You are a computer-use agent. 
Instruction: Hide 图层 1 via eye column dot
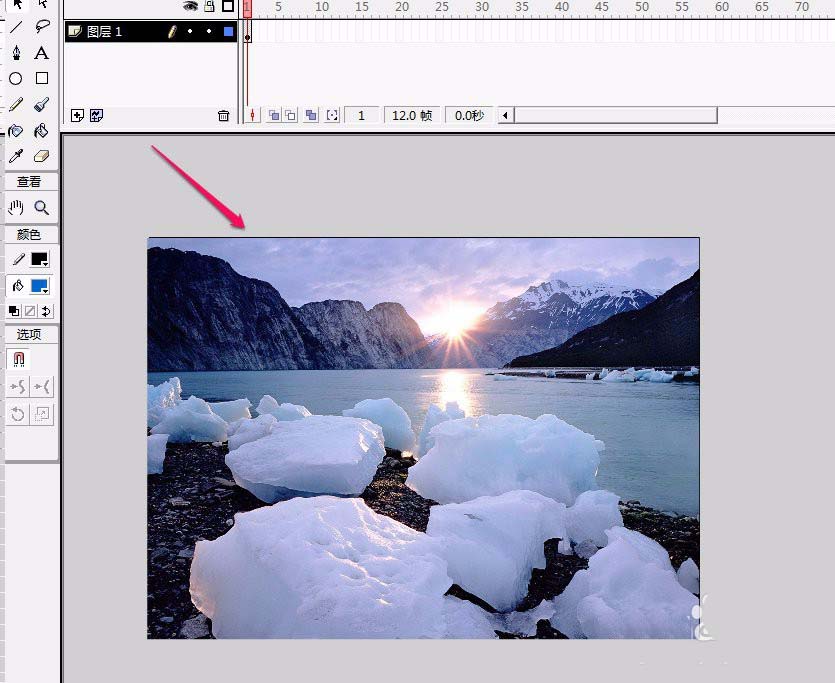point(190,31)
